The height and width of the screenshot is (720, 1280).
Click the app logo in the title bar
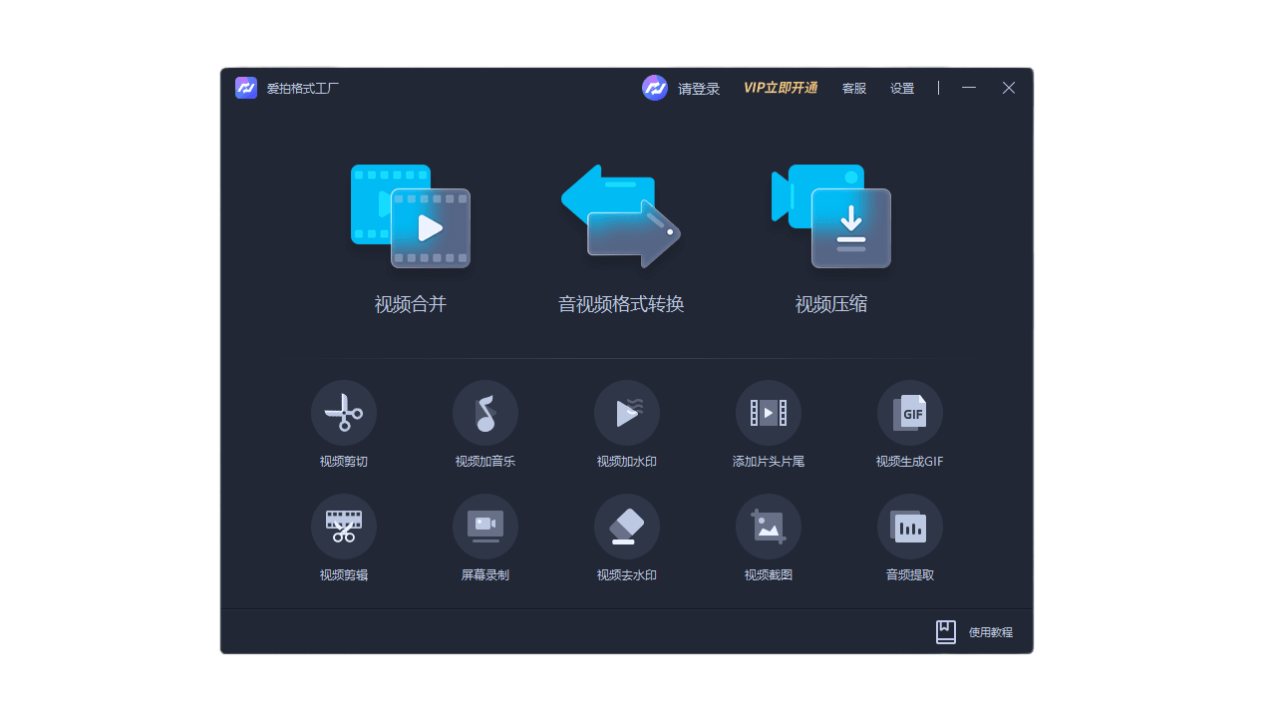[245, 88]
